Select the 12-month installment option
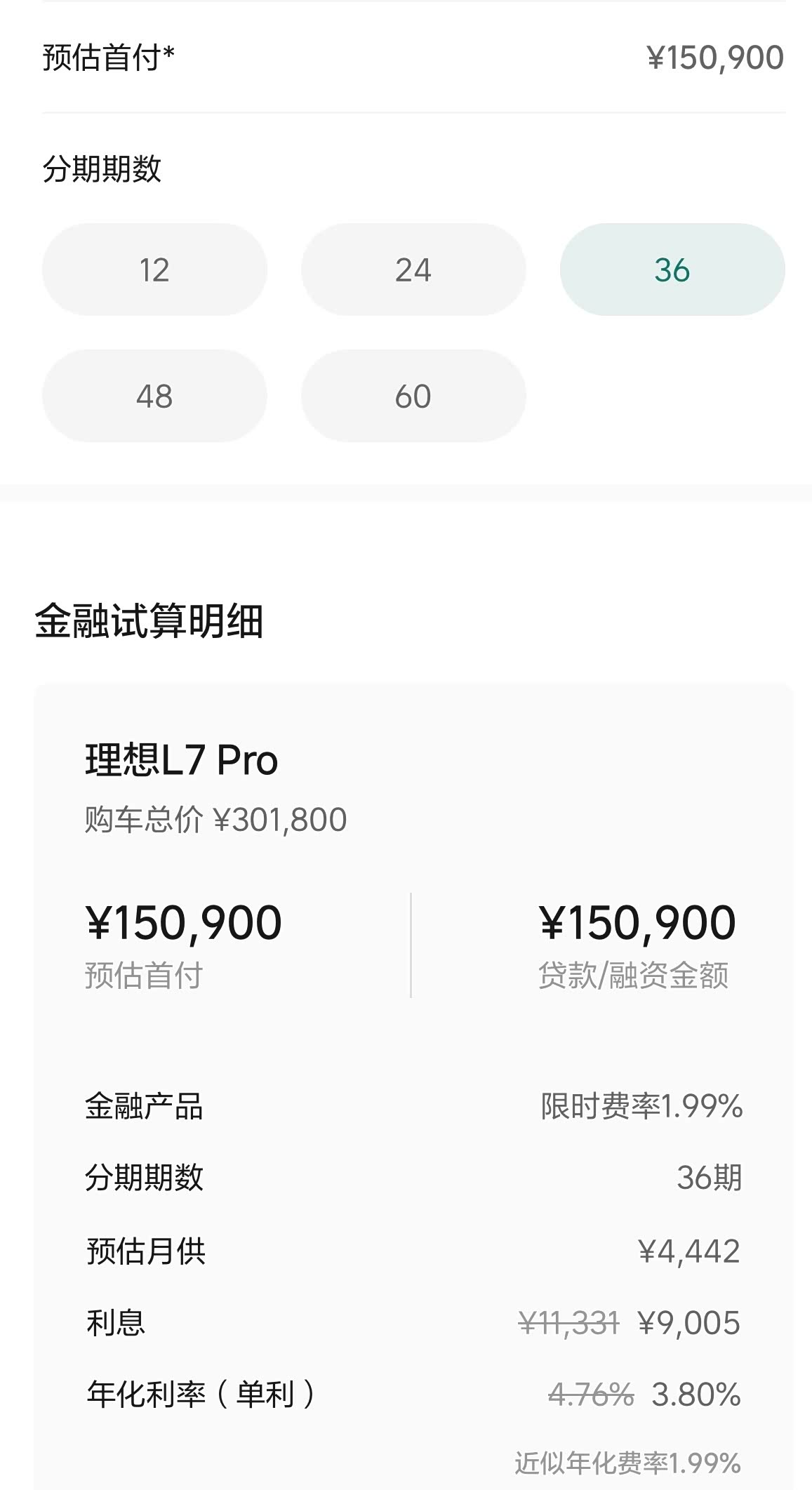This screenshot has height=1490, width=812. pyautogui.click(x=154, y=270)
